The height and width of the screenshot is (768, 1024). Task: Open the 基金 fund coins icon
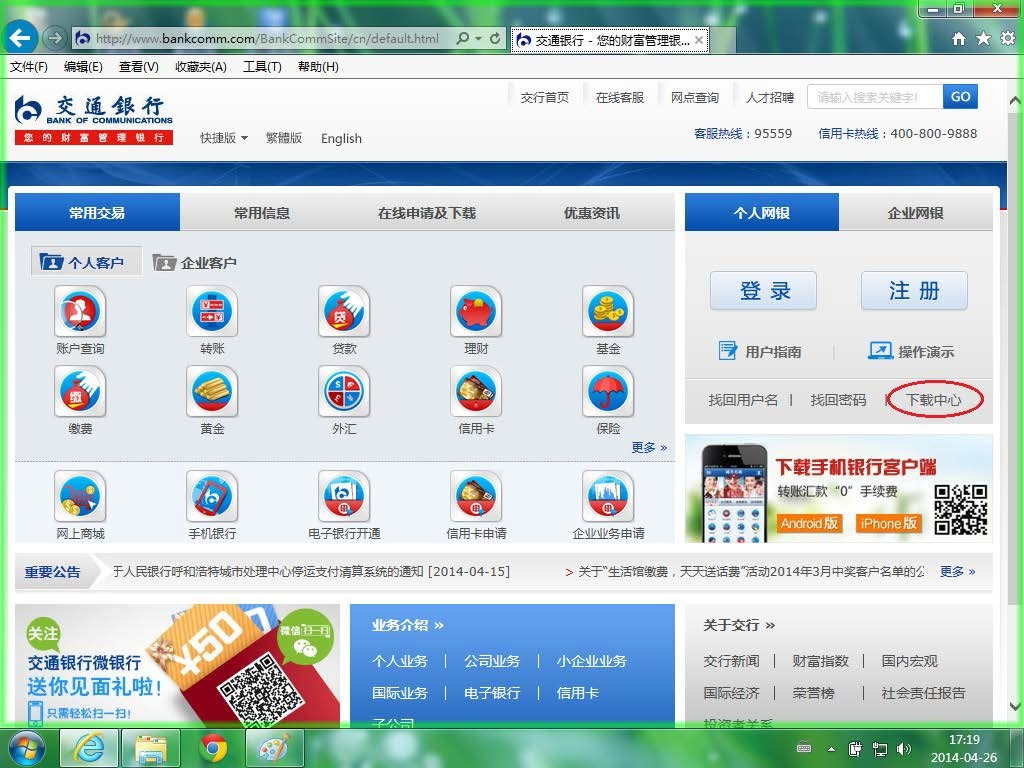608,311
